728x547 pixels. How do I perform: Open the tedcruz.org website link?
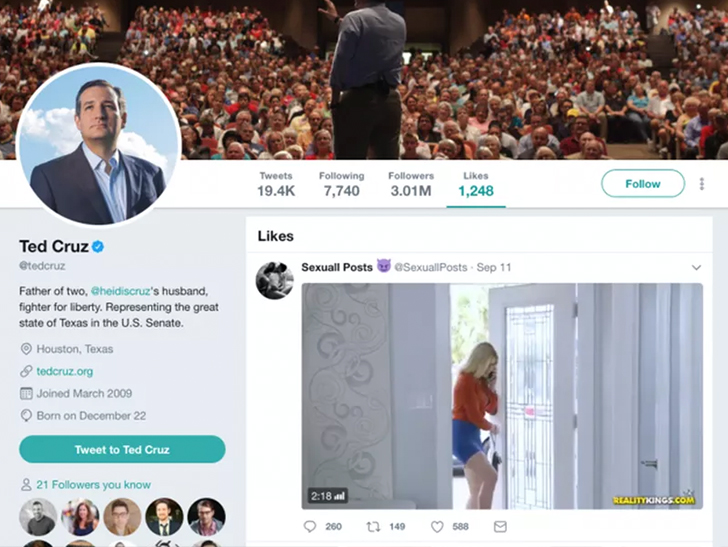click(64, 371)
